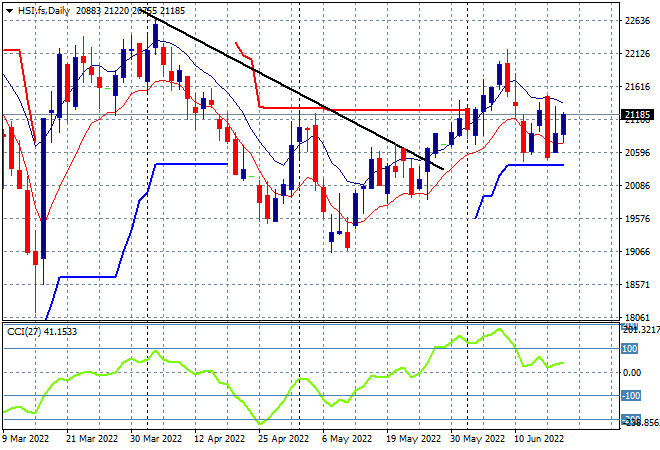Viewport: 660px width, 450px height.
Task: Select the 21 Mar 2022 date label
Action: point(92,439)
